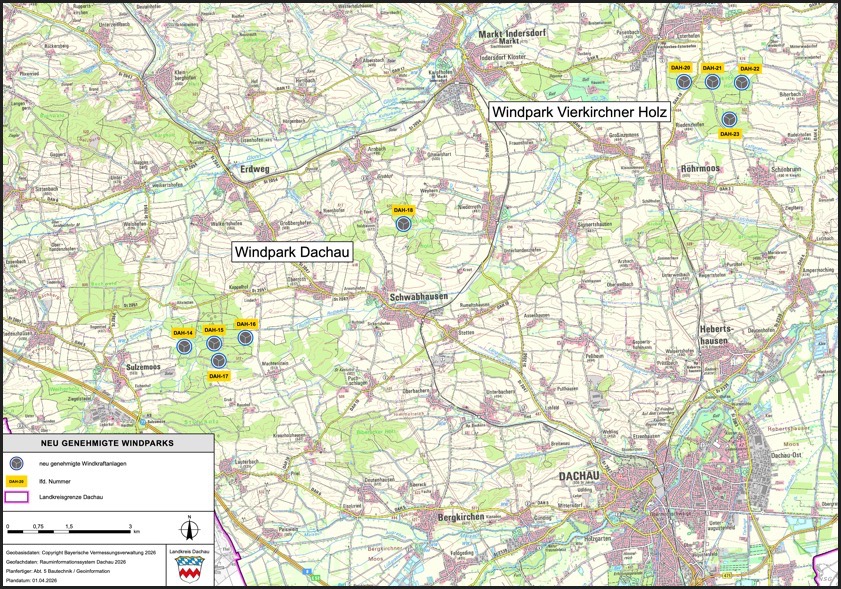Select the DAH-18 wind turbine marker
The width and height of the screenshot is (841, 589).
click(403, 225)
